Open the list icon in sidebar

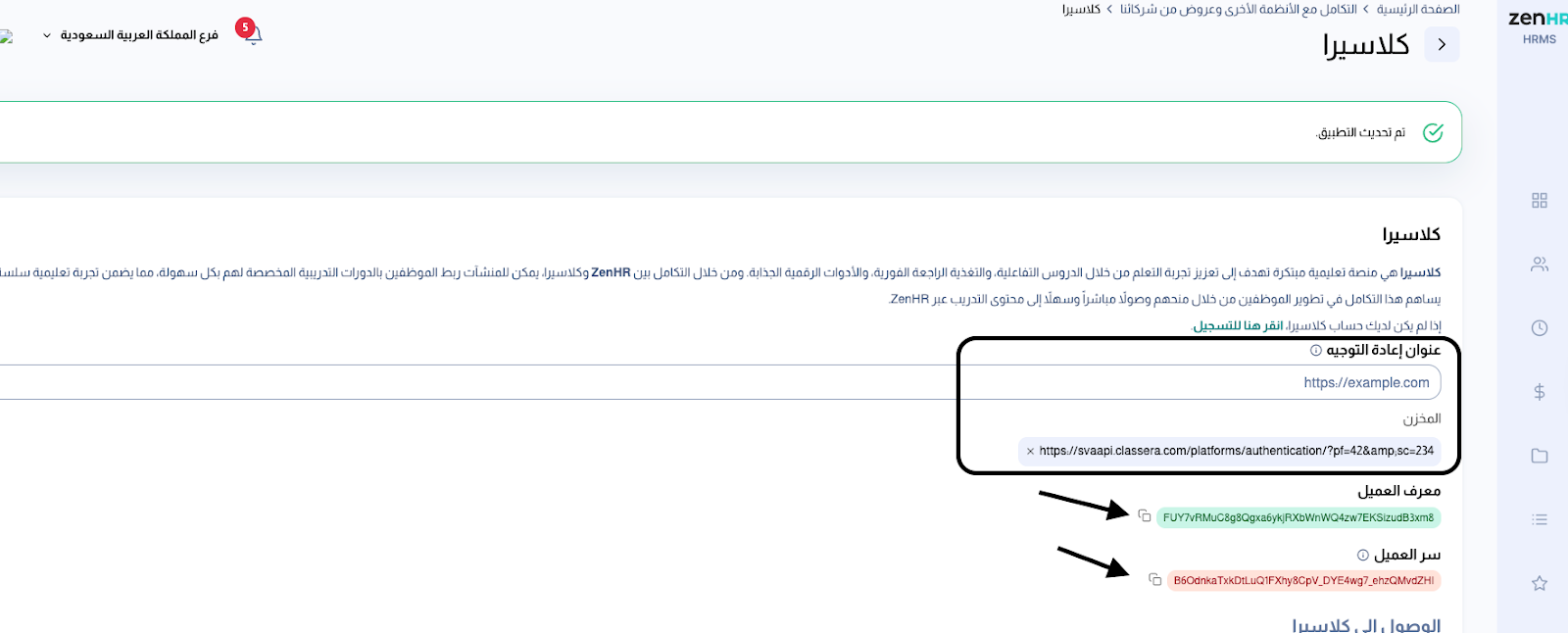click(x=1540, y=519)
